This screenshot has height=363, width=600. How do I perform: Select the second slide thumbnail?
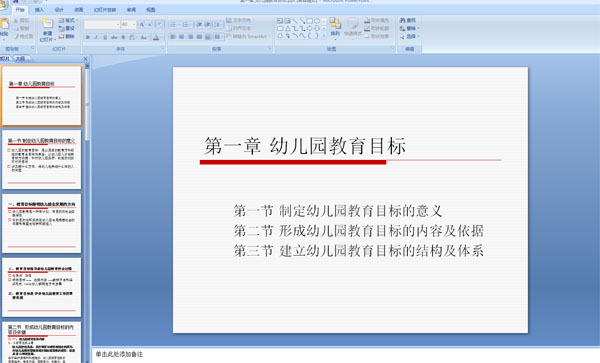(x=41, y=160)
